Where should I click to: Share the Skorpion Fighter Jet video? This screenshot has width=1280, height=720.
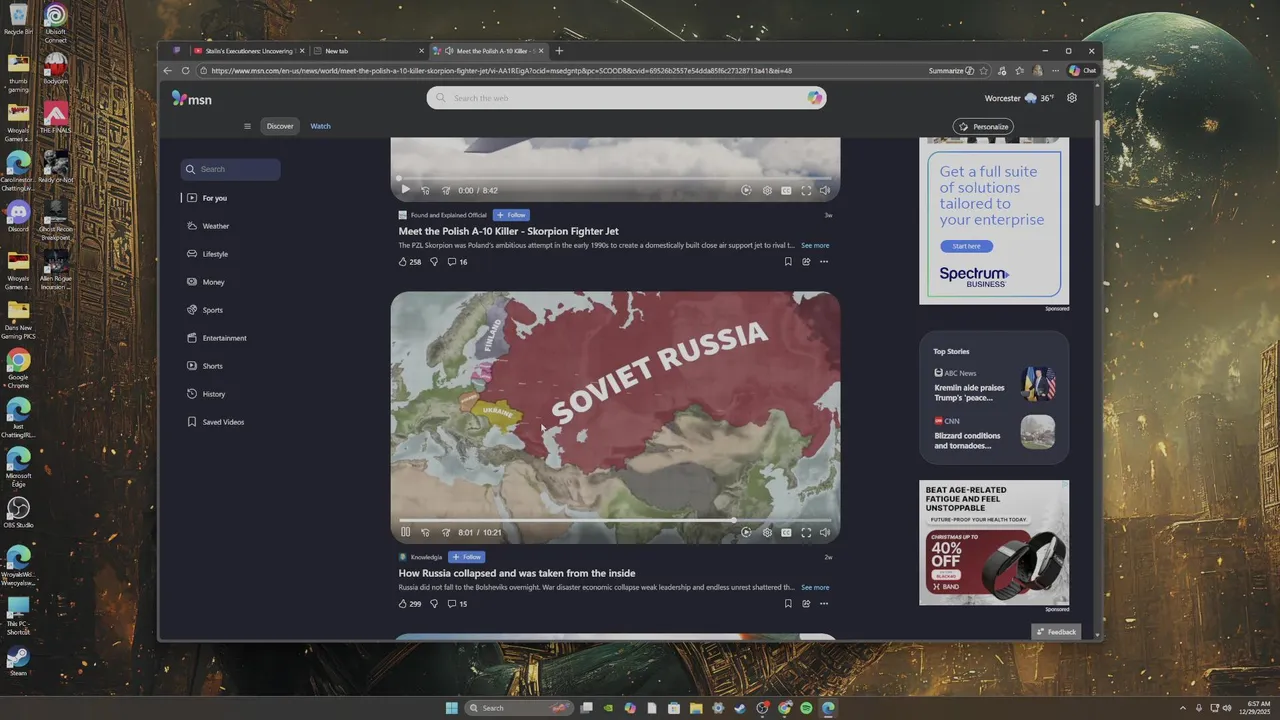pyautogui.click(x=806, y=262)
